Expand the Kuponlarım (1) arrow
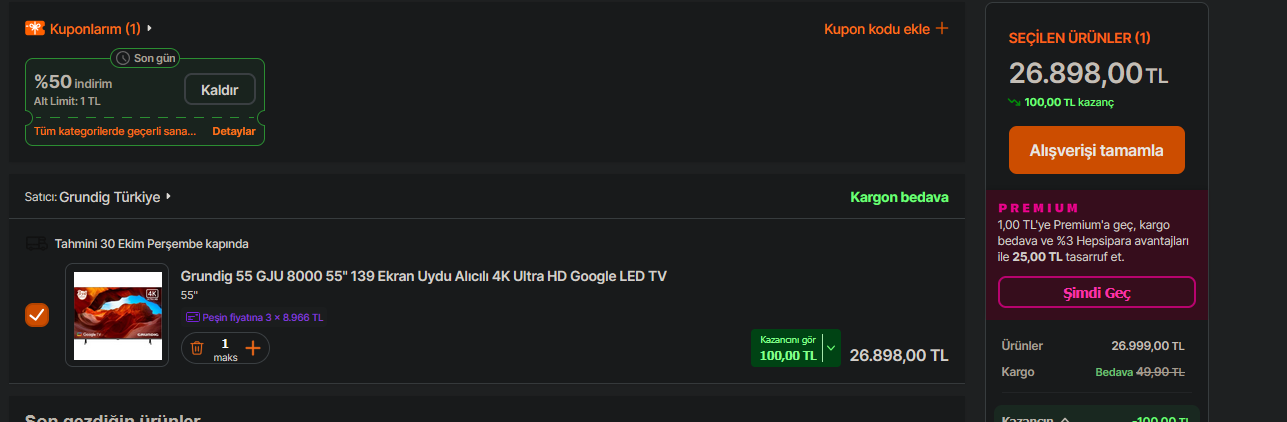Image resolution: width=1287 pixels, height=422 pixels. click(x=150, y=29)
